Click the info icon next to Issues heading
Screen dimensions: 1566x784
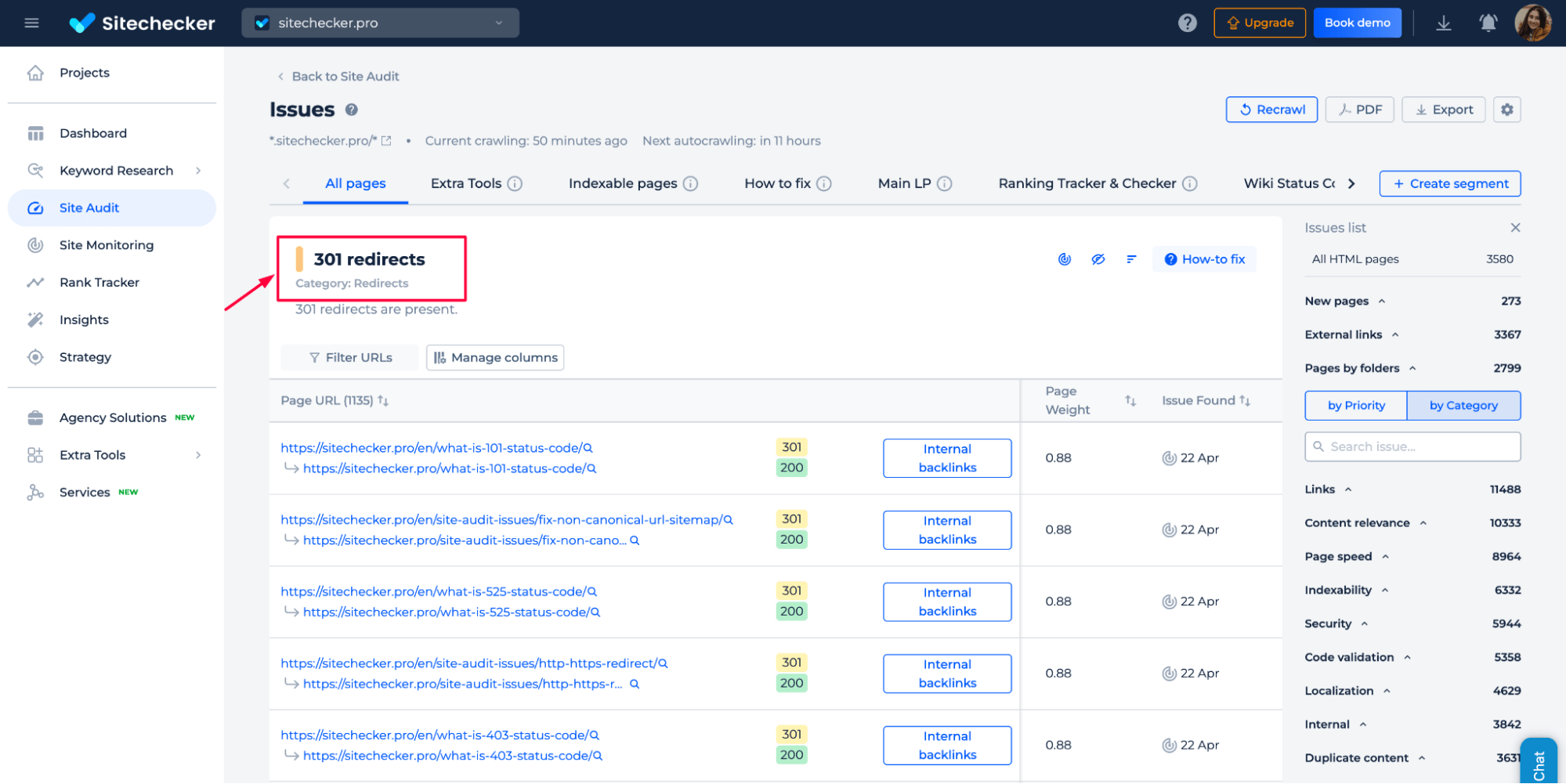pyautogui.click(x=352, y=110)
